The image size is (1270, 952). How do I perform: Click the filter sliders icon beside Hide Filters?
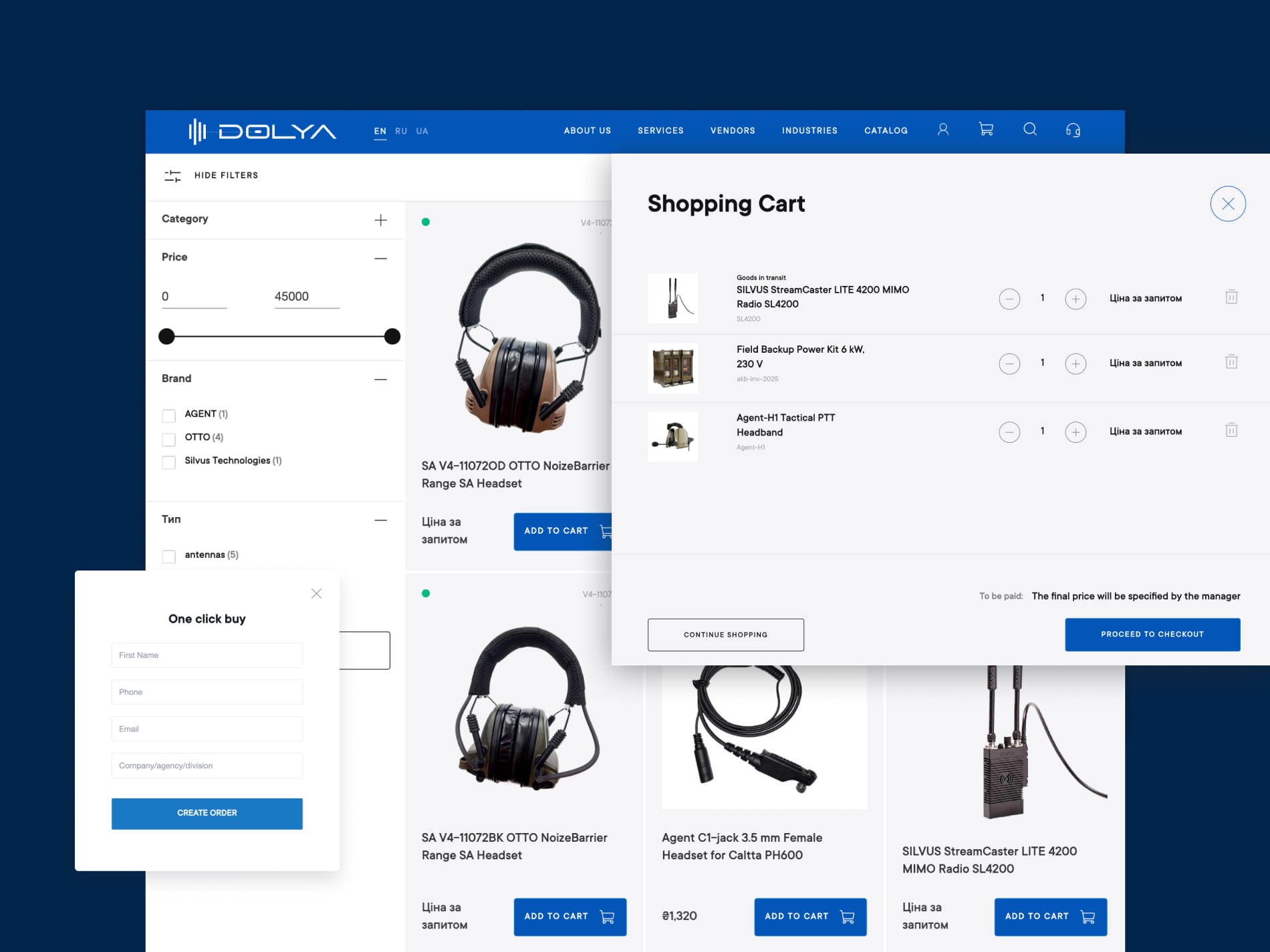(x=172, y=176)
